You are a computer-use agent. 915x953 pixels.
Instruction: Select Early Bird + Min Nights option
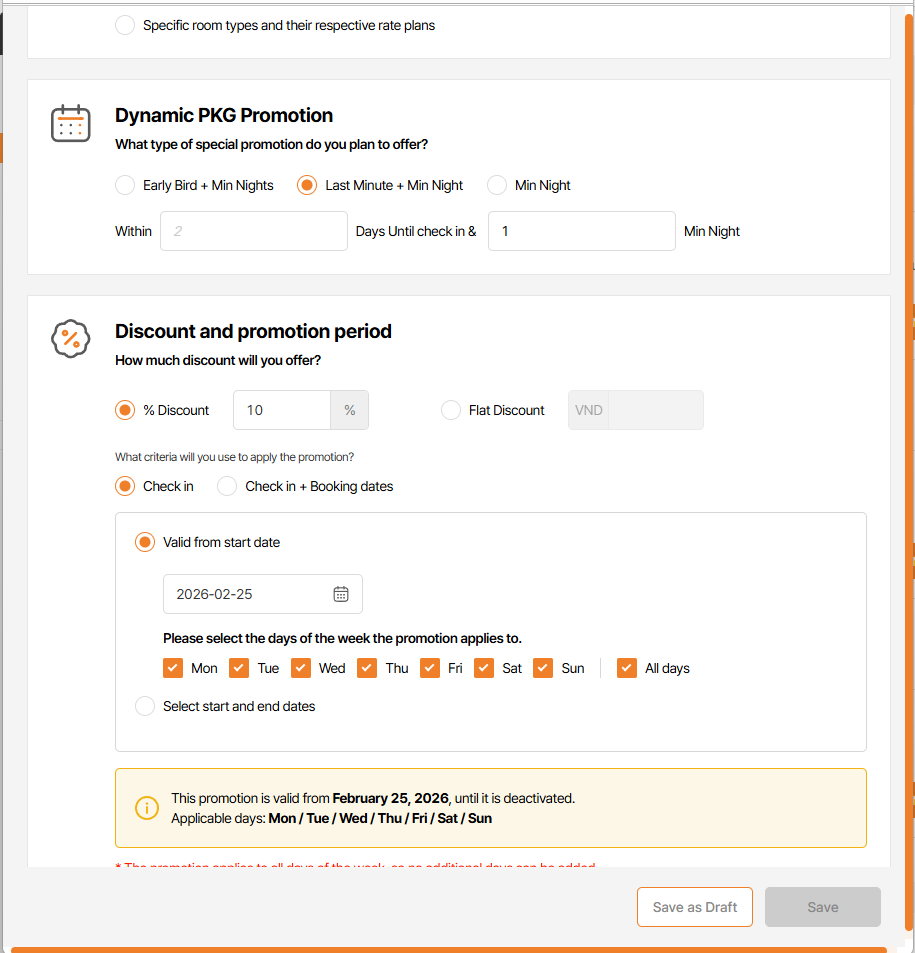[x=125, y=185]
